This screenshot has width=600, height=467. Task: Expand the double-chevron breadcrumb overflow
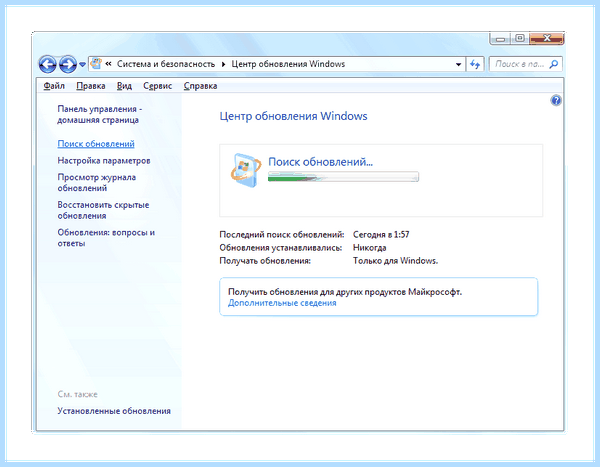coord(108,64)
